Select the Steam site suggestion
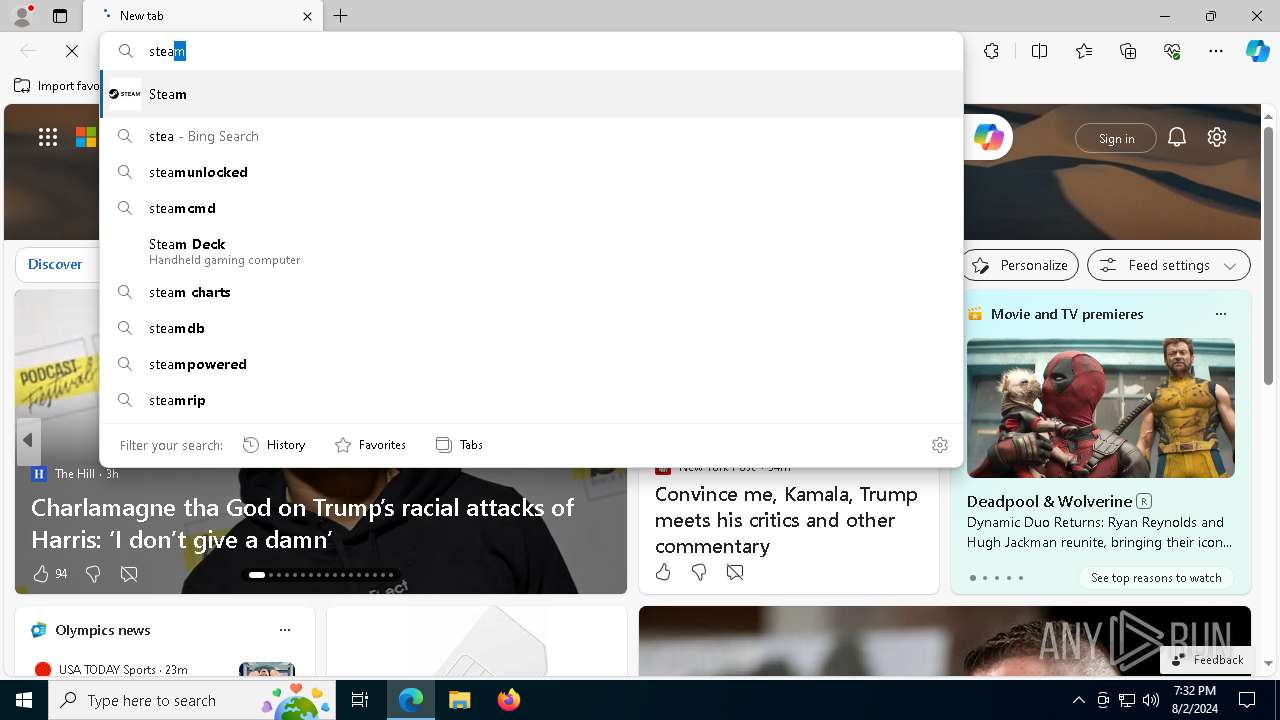Screen dimensions: 1280x720 (x=531, y=94)
